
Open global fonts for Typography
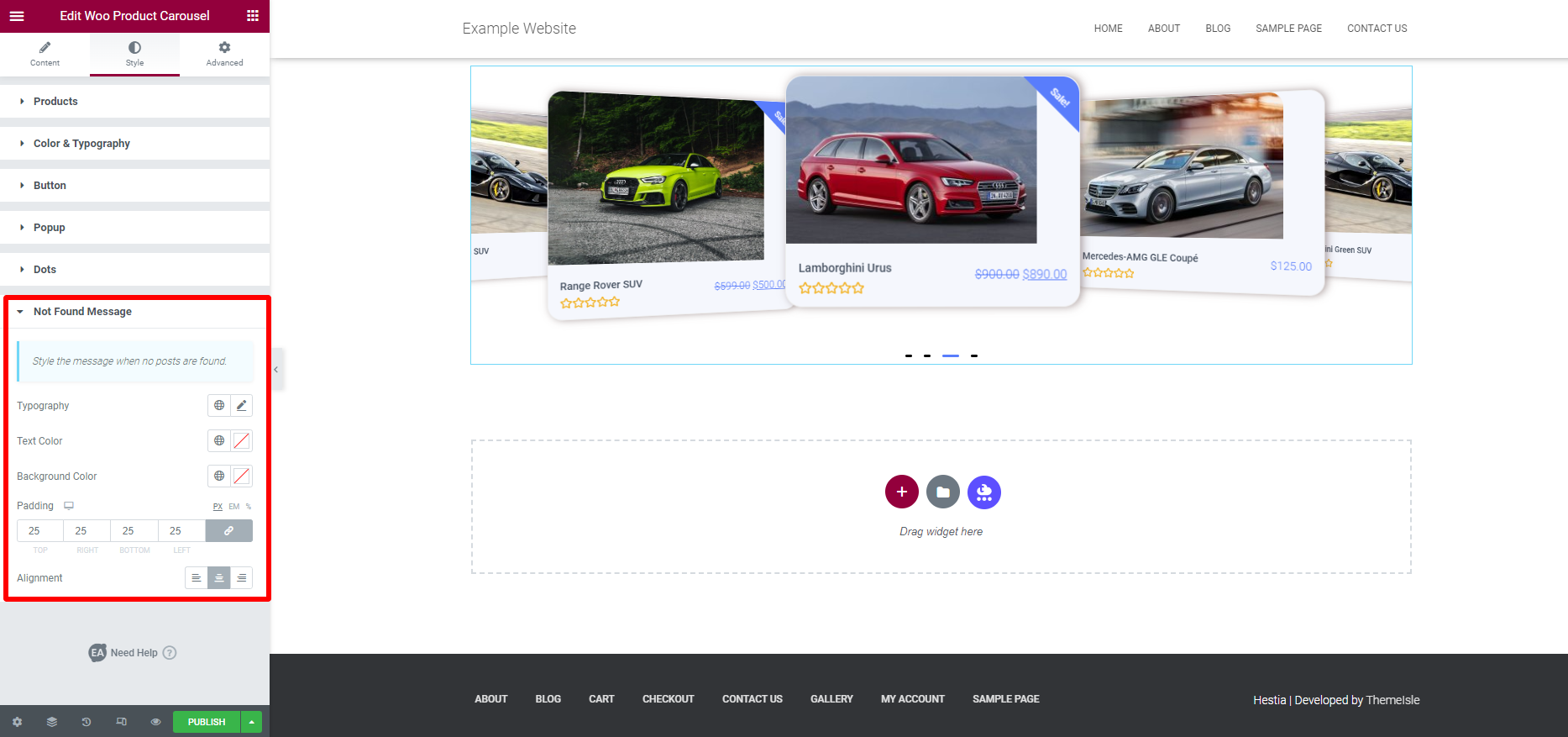point(219,405)
